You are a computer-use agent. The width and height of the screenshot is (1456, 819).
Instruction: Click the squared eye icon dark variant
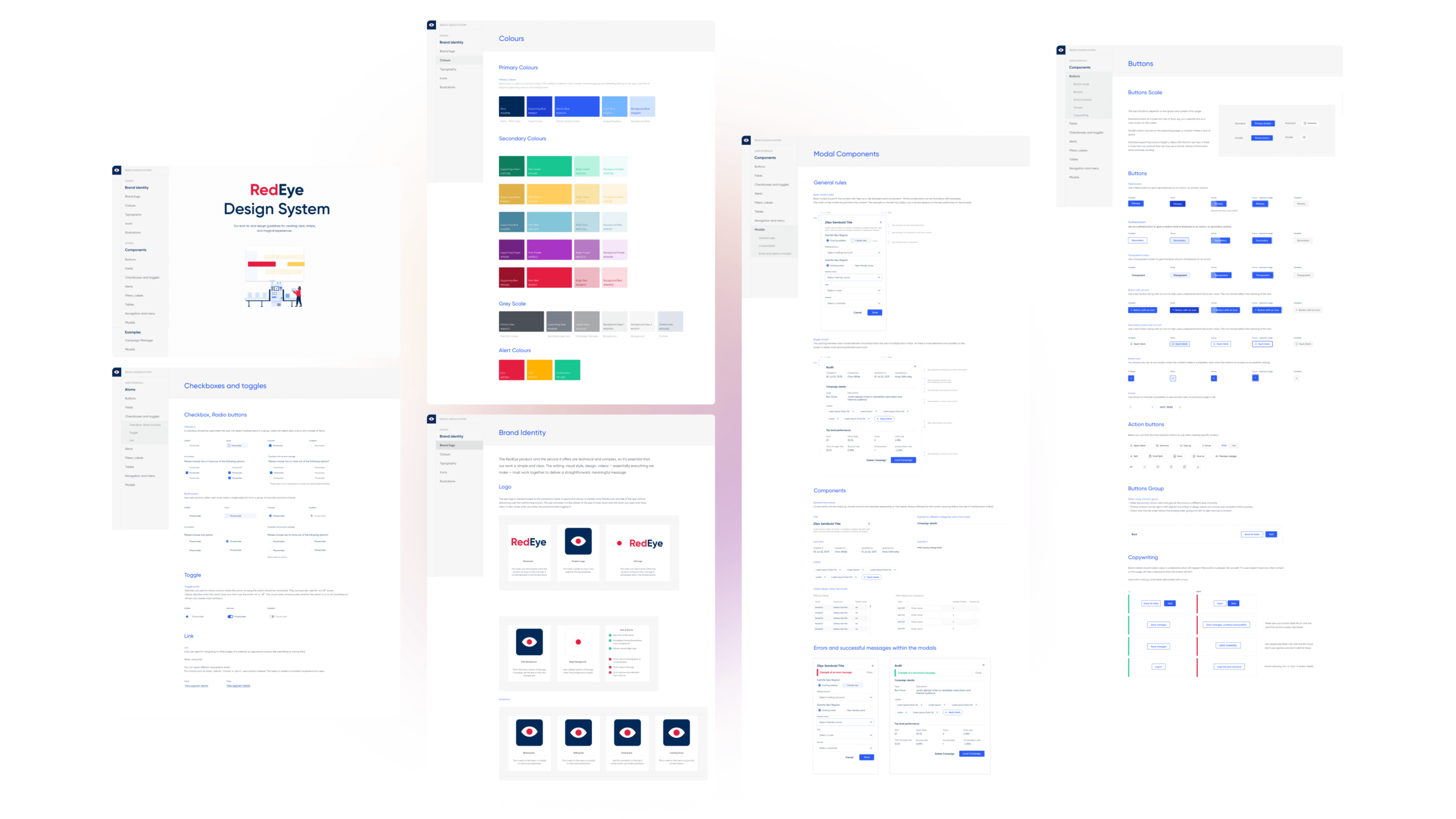(530, 642)
